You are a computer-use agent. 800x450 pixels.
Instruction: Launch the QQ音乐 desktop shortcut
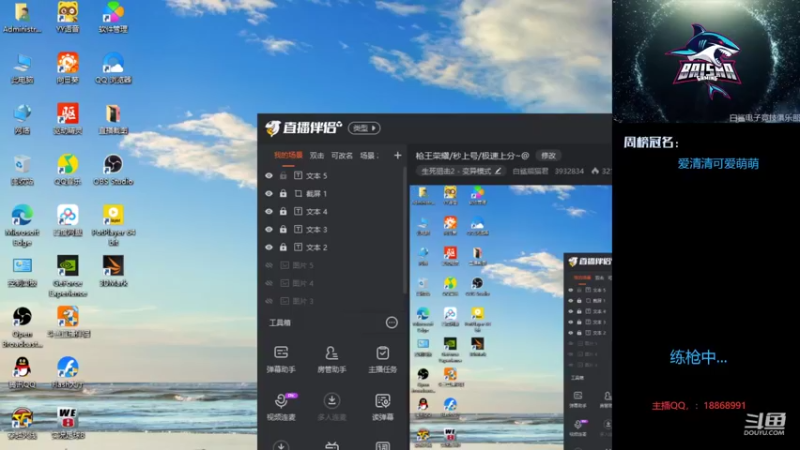pos(67,169)
